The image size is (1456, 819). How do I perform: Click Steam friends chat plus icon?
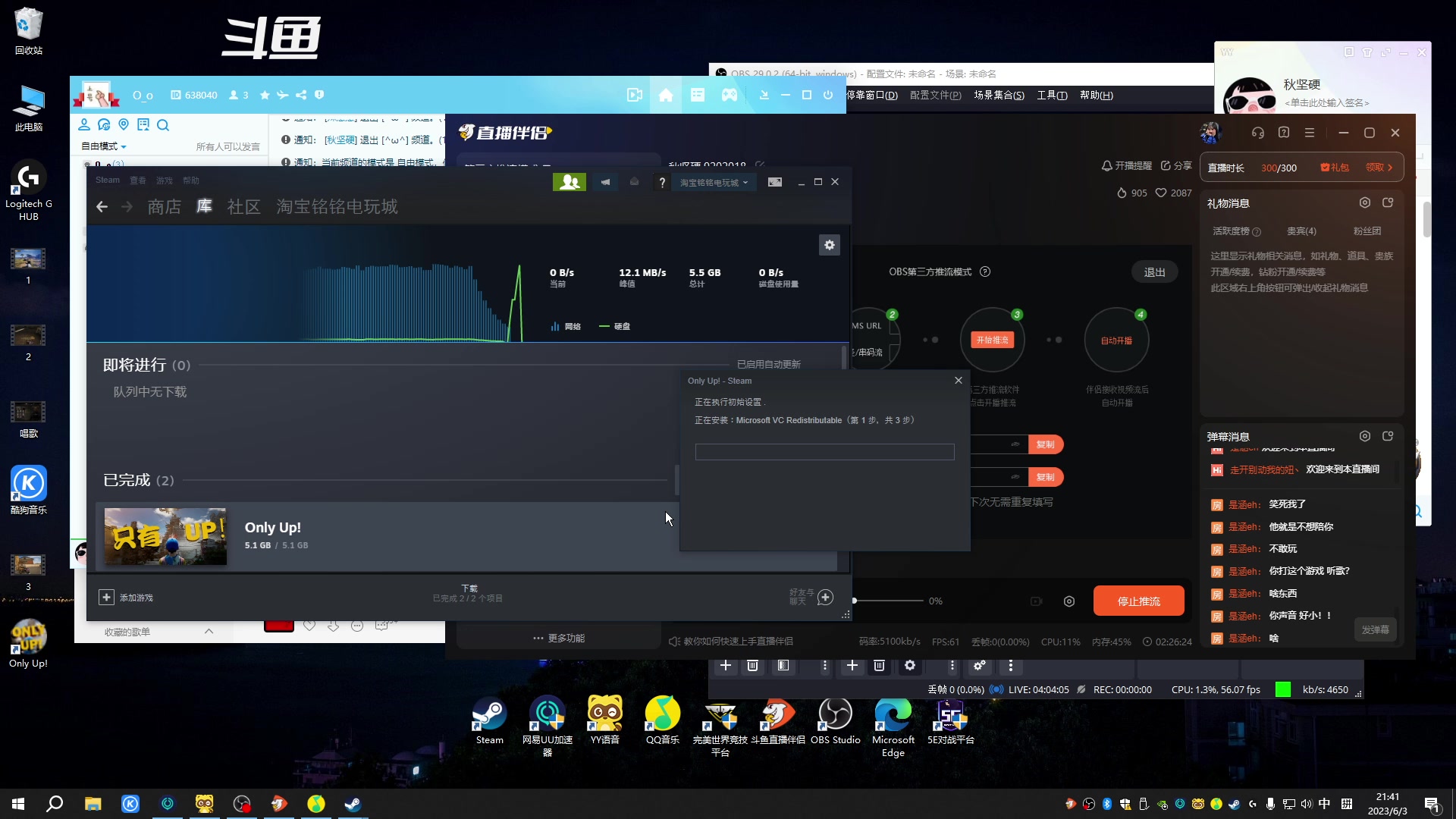(x=826, y=598)
